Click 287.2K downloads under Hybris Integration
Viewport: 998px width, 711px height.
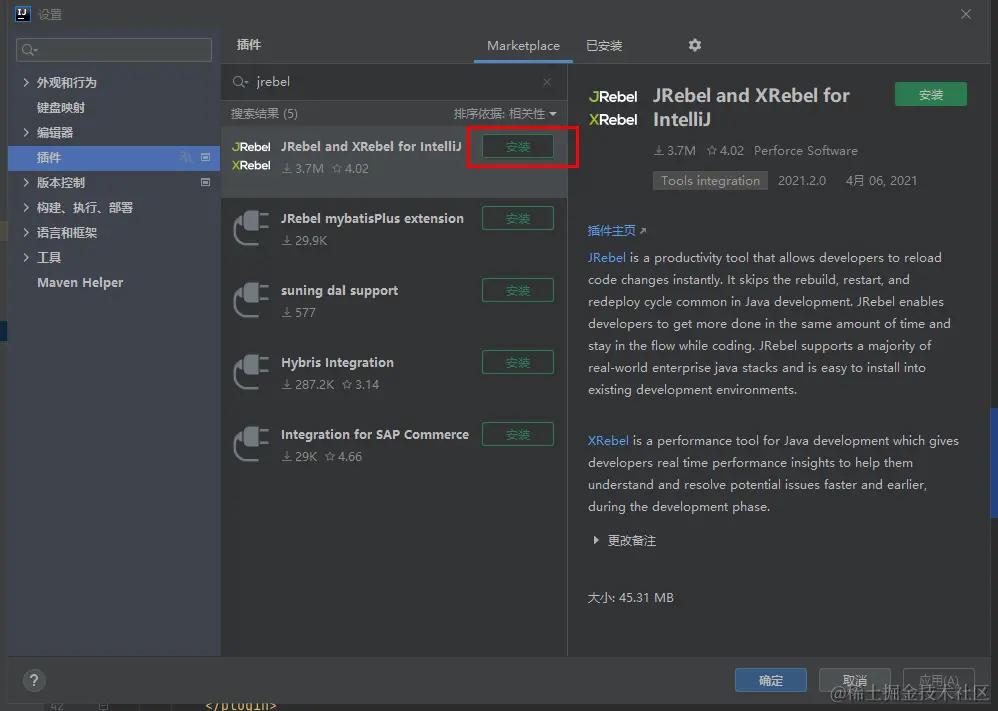tap(308, 384)
